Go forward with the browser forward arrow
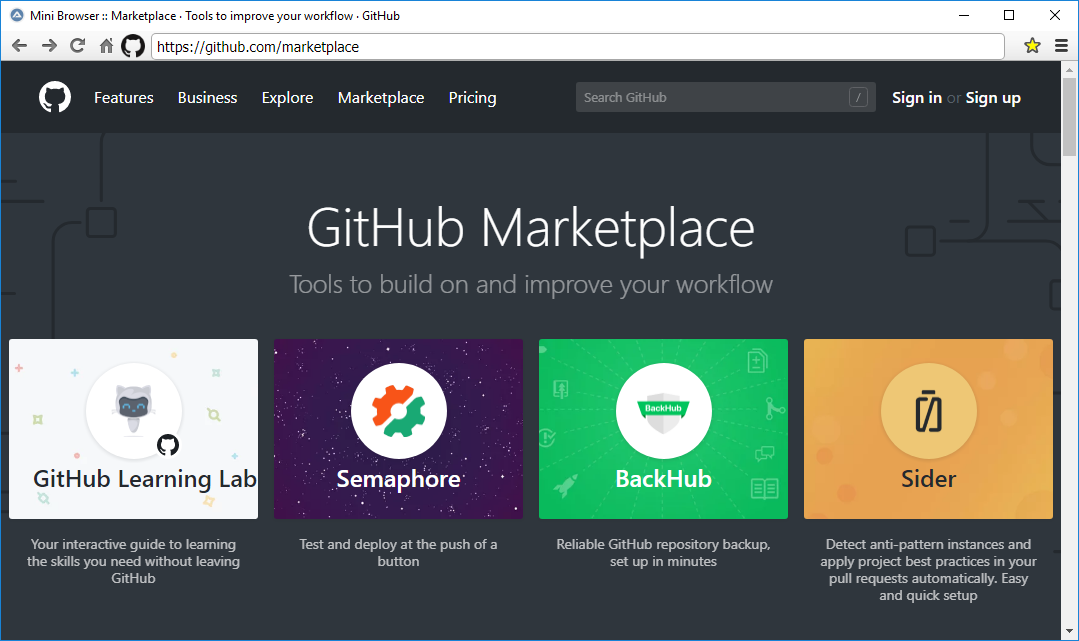The image size is (1079, 641). point(49,46)
